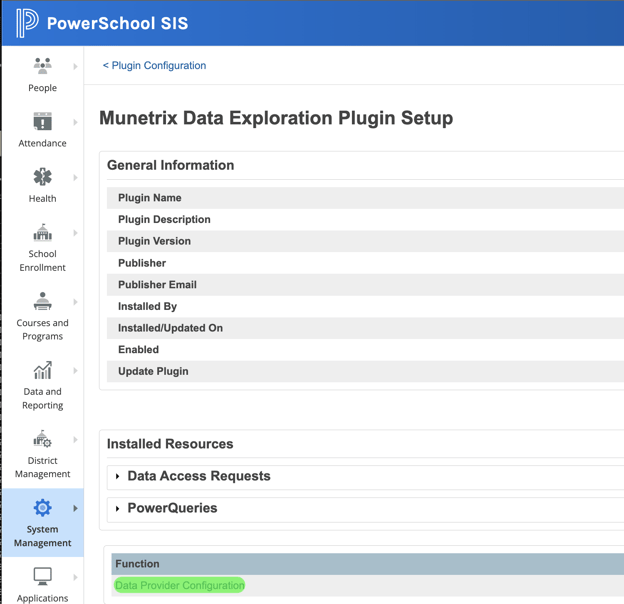Expand the System Management submenu arrow
This screenshot has width=624, height=604.
(75, 508)
